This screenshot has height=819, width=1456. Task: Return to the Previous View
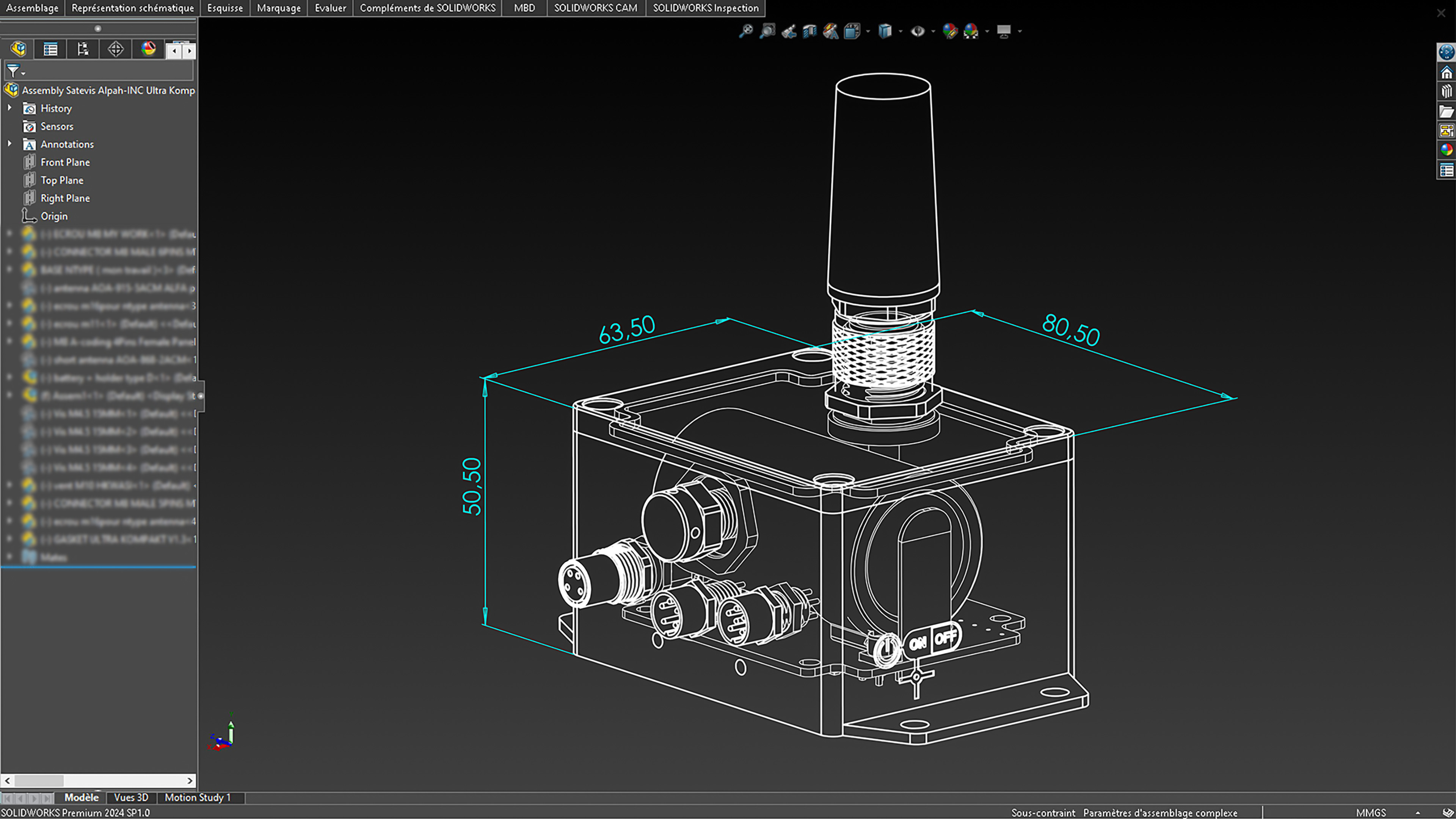pyautogui.click(x=789, y=31)
